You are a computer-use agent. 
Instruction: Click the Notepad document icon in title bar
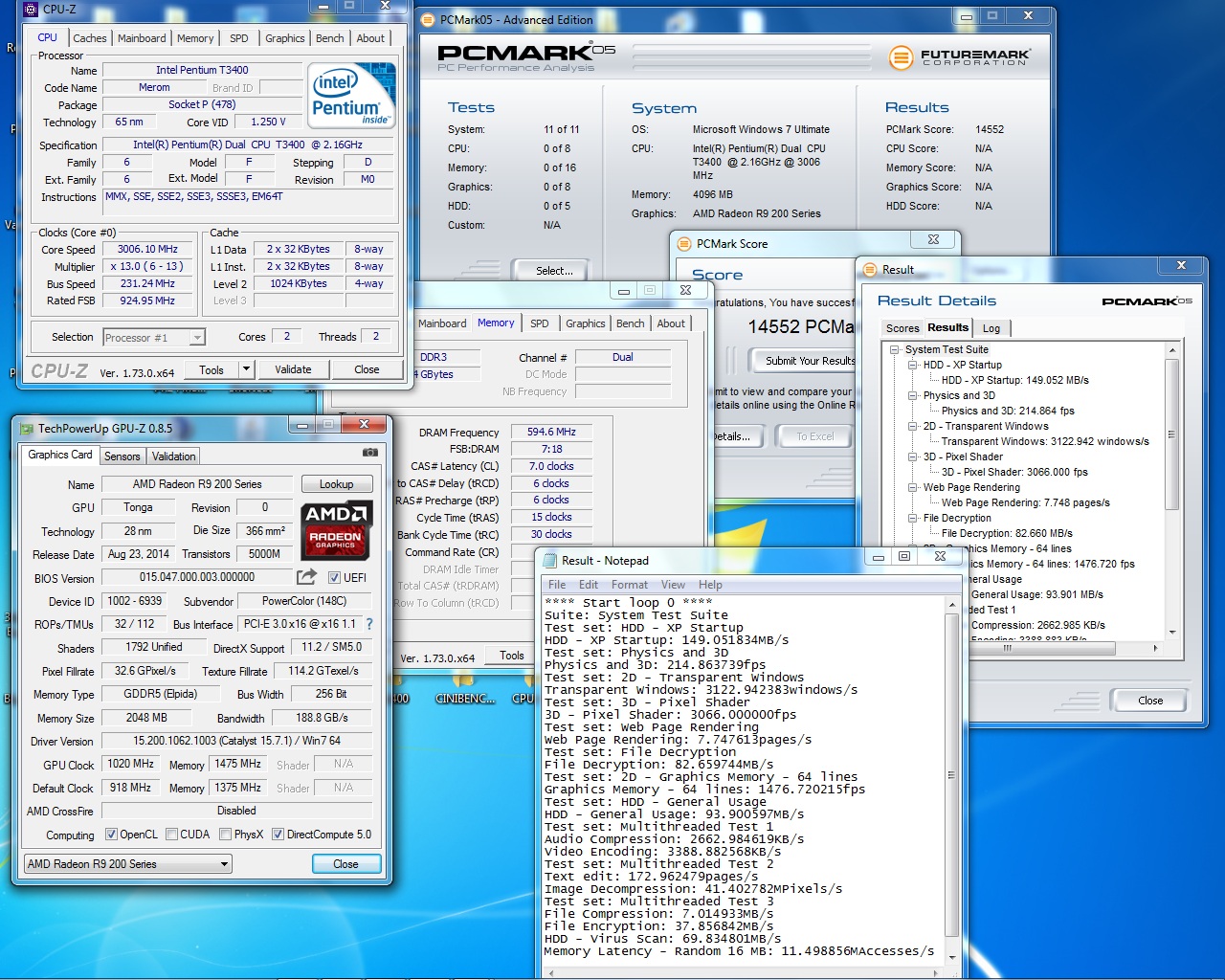pos(549,560)
